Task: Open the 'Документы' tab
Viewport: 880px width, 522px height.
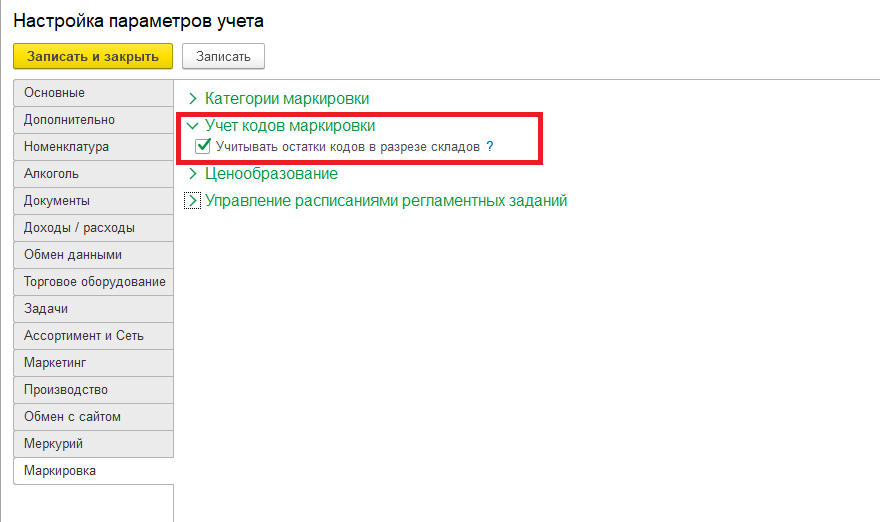Action: (x=93, y=201)
